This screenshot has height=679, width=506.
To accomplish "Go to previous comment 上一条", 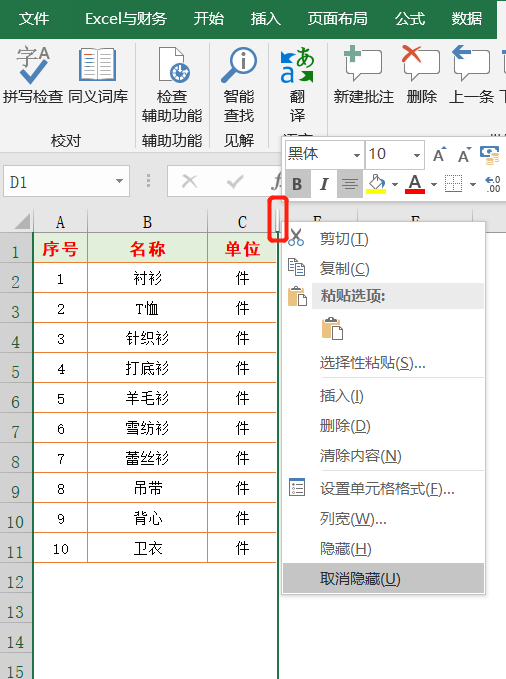I will [x=471, y=75].
